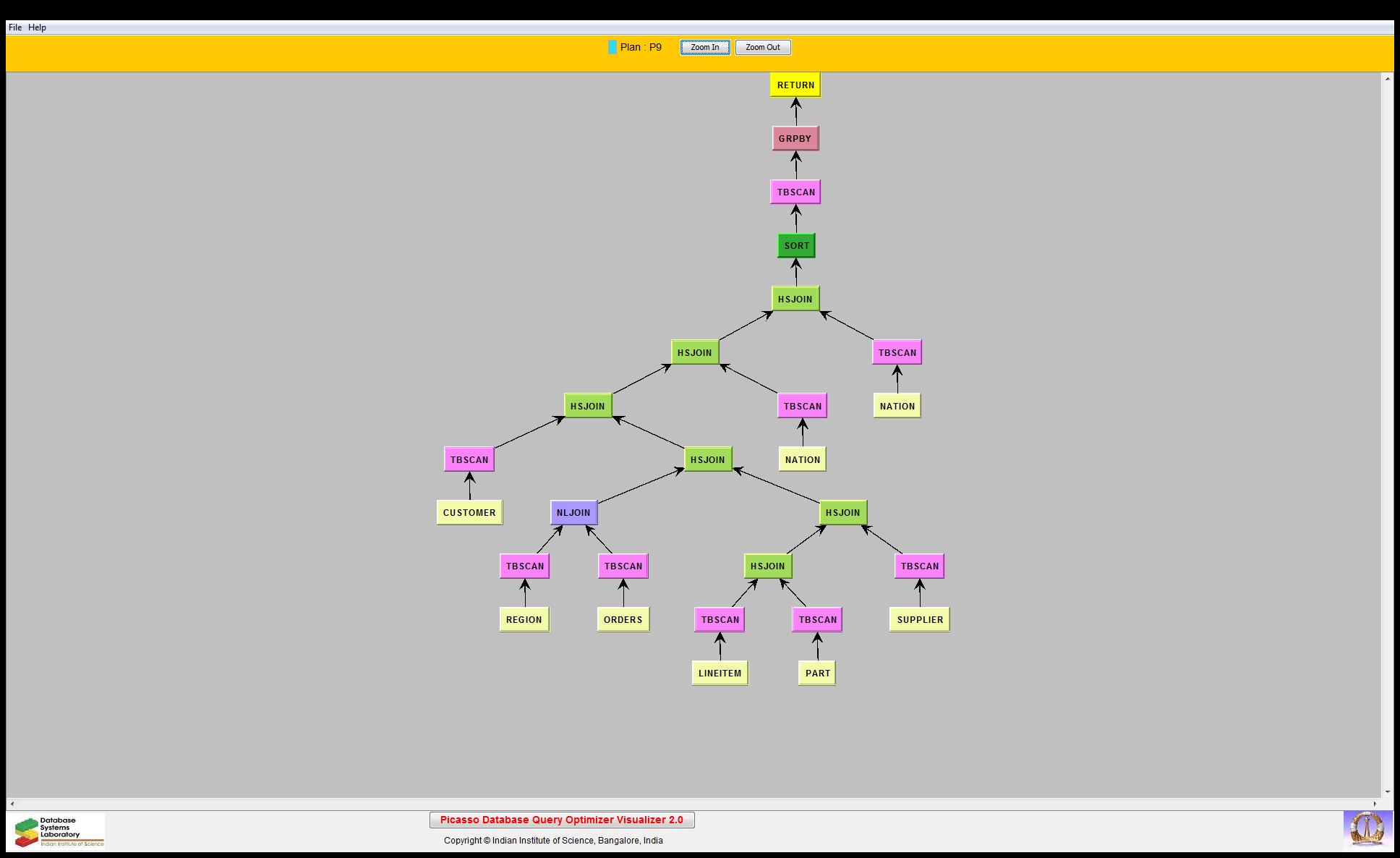Viewport: 1400px width, 858px height.
Task: Click the CUSTOMER table node
Action: pos(469,512)
